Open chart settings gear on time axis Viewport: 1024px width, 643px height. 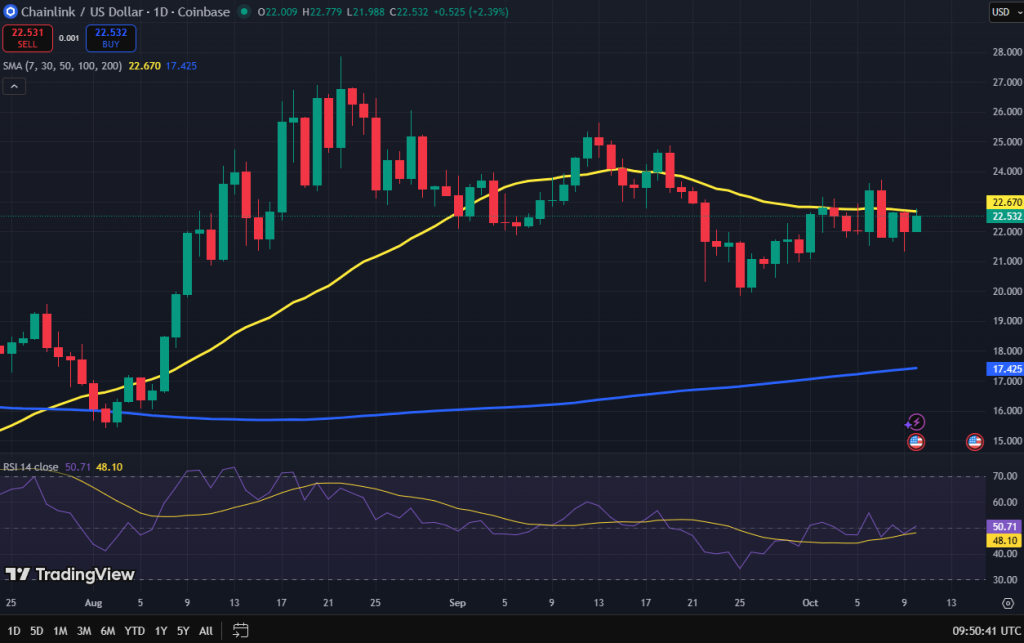click(x=1006, y=603)
